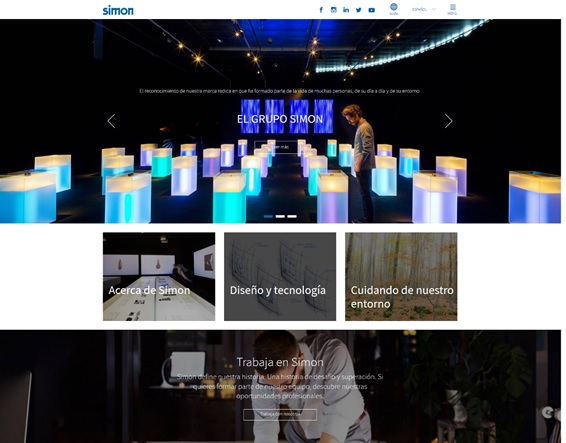
Task: Click the Simon logo
Action: pyautogui.click(x=118, y=10)
